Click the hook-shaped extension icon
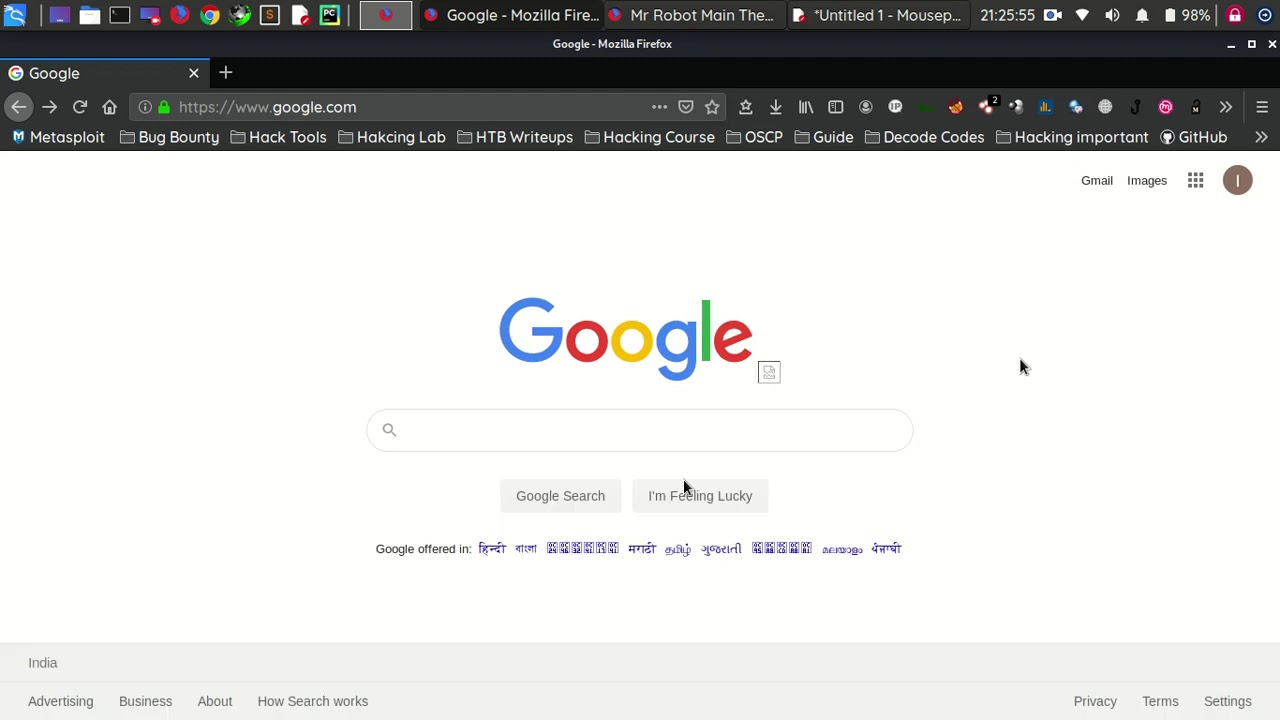This screenshot has height=720, width=1280. point(1135,107)
